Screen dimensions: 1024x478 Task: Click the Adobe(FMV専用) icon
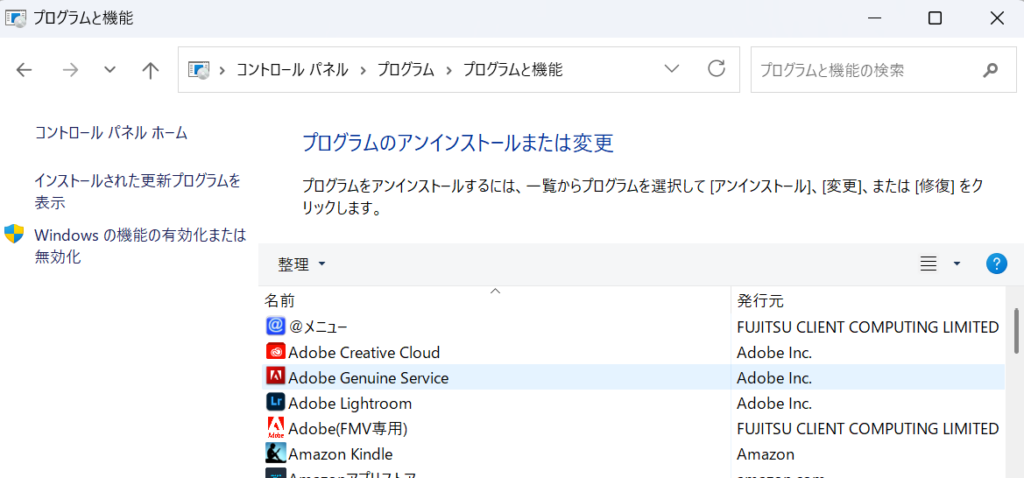tap(276, 428)
